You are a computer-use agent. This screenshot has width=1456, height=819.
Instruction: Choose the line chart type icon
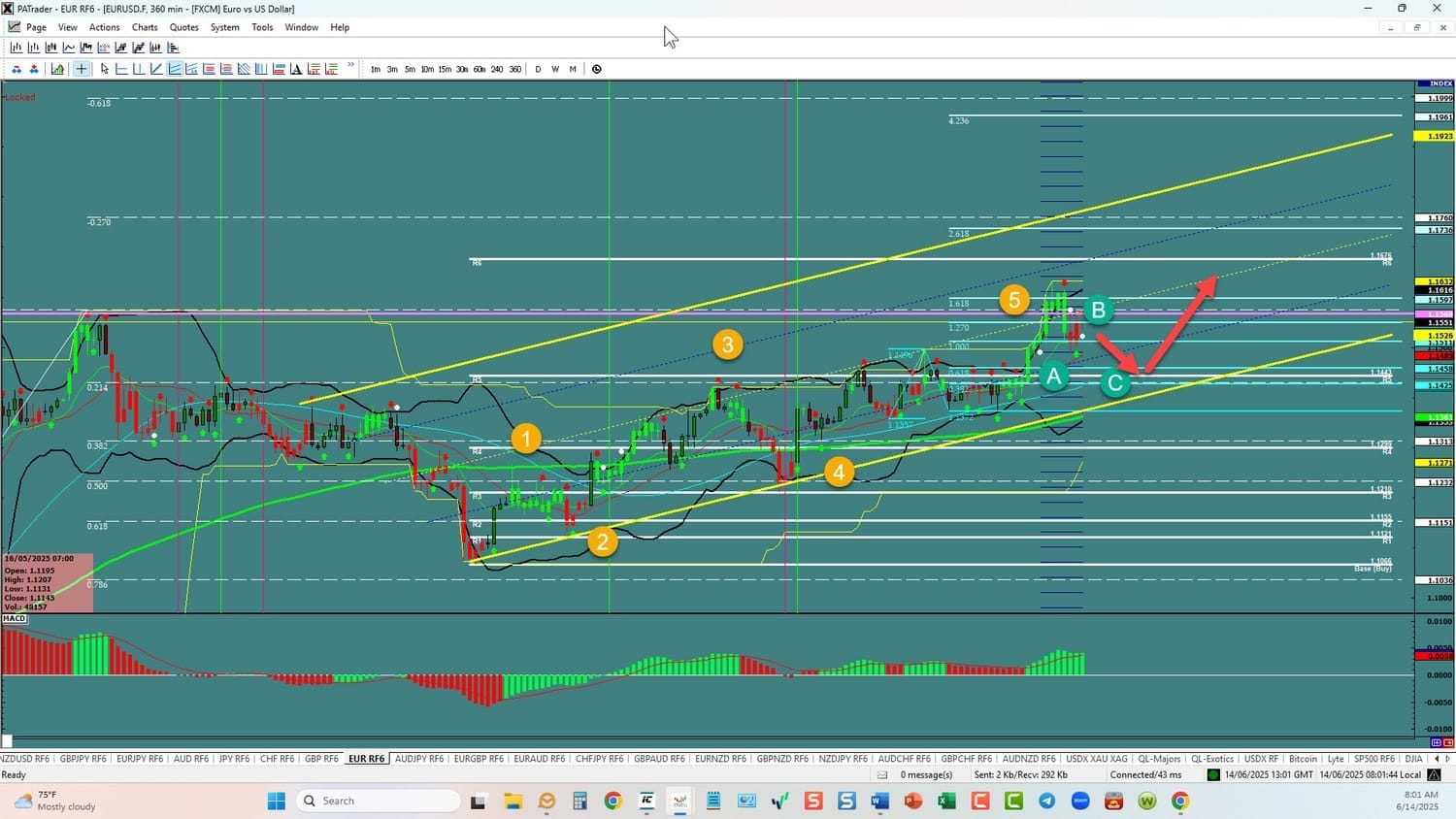(x=69, y=48)
